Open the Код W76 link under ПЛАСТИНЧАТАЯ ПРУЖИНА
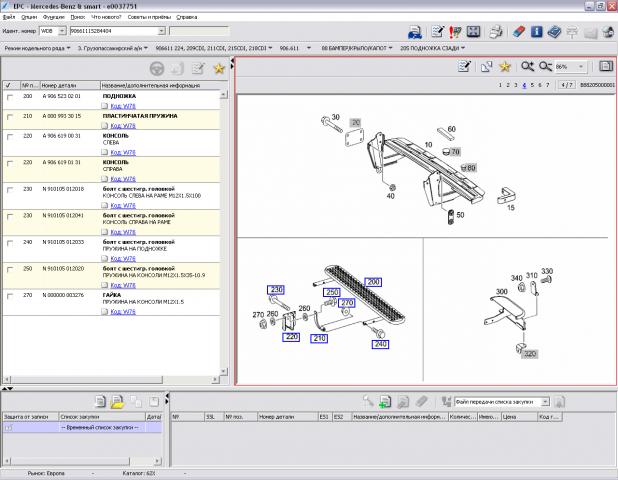The image size is (618, 480). (x=123, y=126)
